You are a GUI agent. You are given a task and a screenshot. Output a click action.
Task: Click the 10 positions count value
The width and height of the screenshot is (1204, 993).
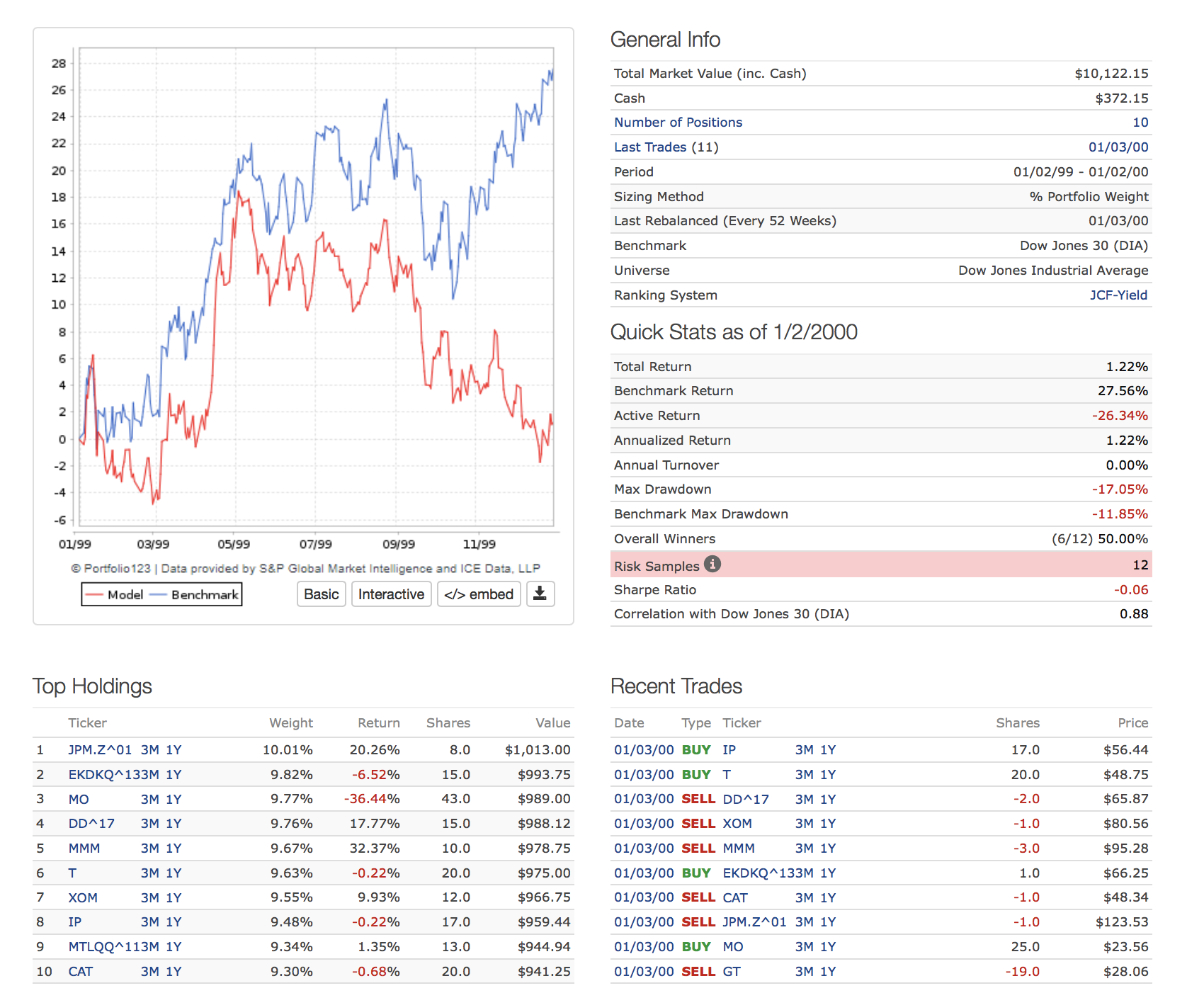coord(1140,123)
